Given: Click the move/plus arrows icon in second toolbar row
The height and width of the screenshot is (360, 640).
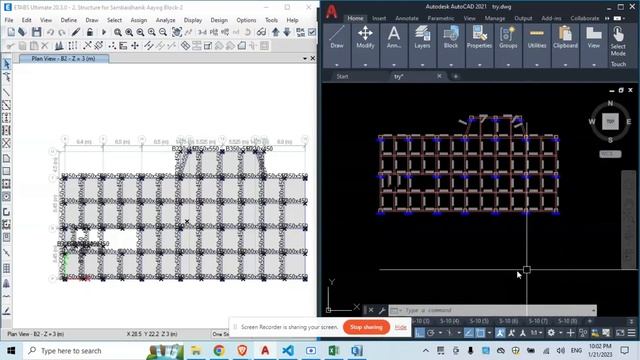Looking at the screenshot, I should pos(135,46).
